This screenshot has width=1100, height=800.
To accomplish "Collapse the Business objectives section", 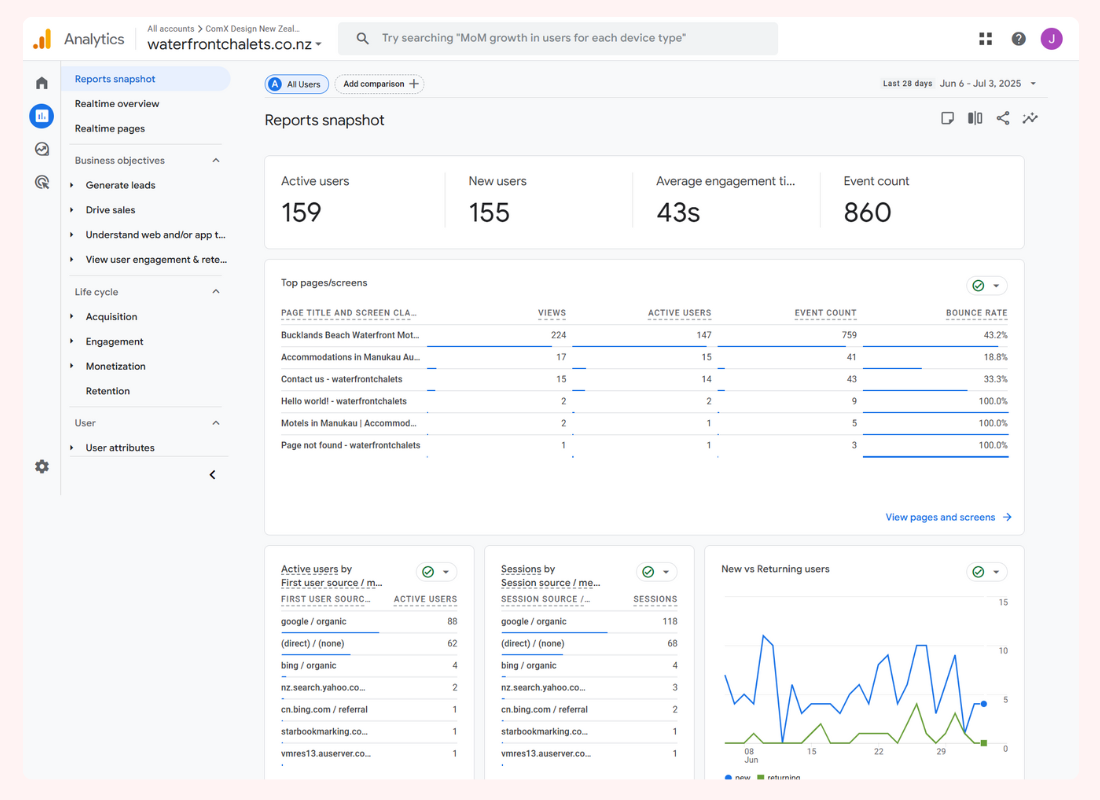I will pyautogui.click(x=216, y=161).
